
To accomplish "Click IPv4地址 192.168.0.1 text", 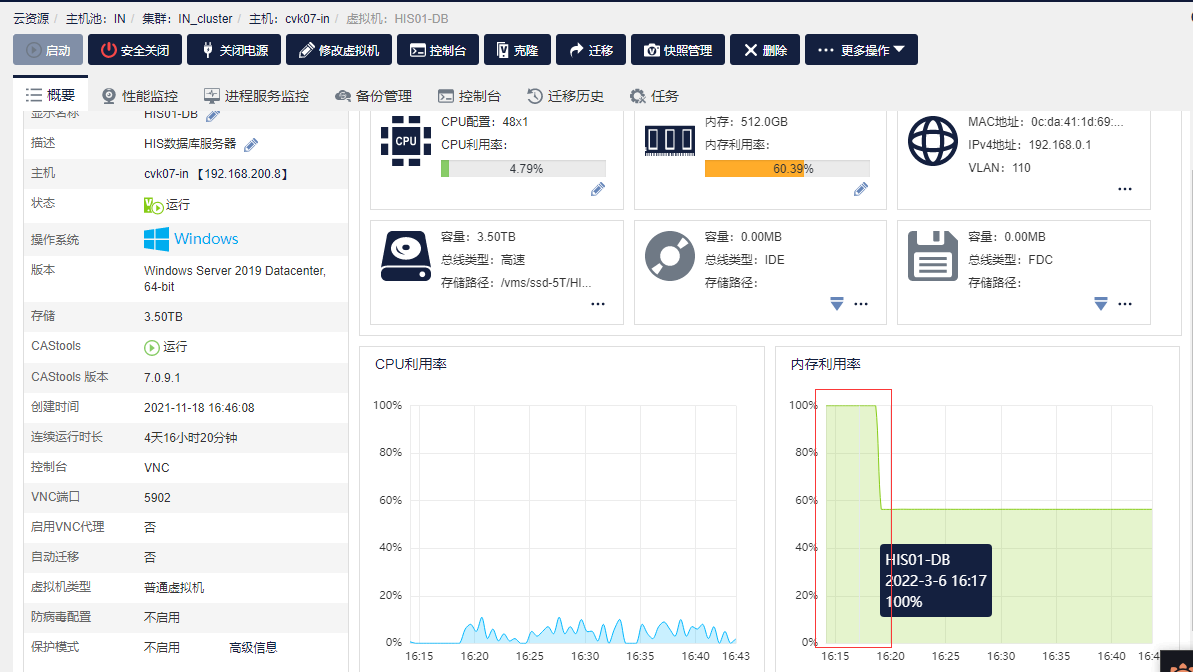I will [x=1029, y=145].
